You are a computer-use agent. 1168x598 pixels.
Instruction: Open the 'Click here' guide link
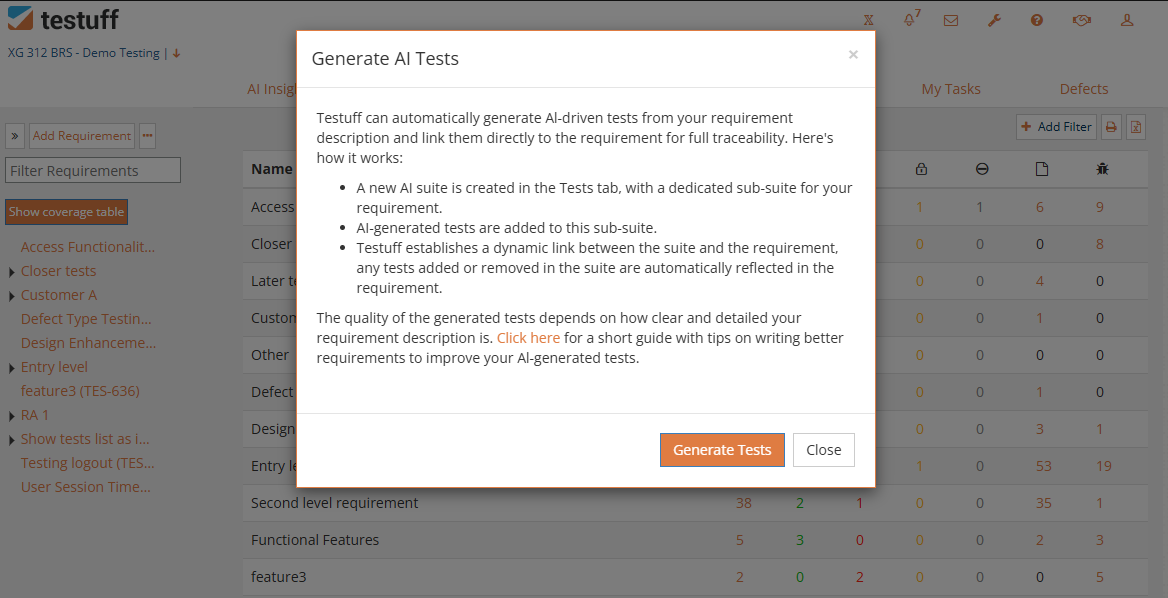pos(528,337)
